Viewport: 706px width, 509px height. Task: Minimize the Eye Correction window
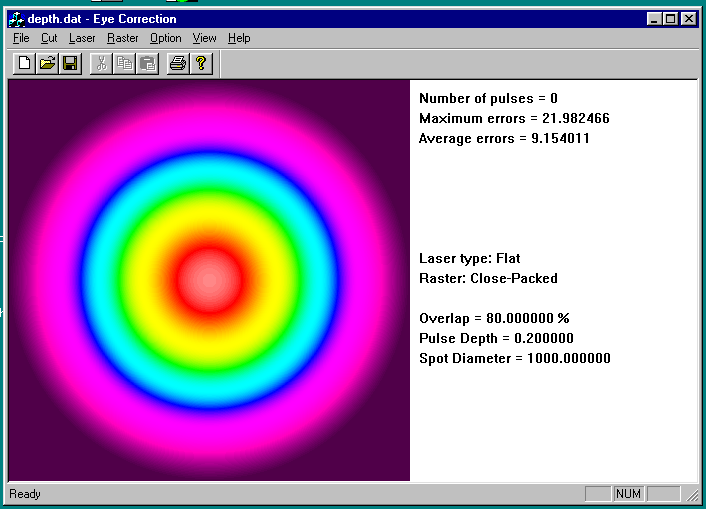(654, 19)
